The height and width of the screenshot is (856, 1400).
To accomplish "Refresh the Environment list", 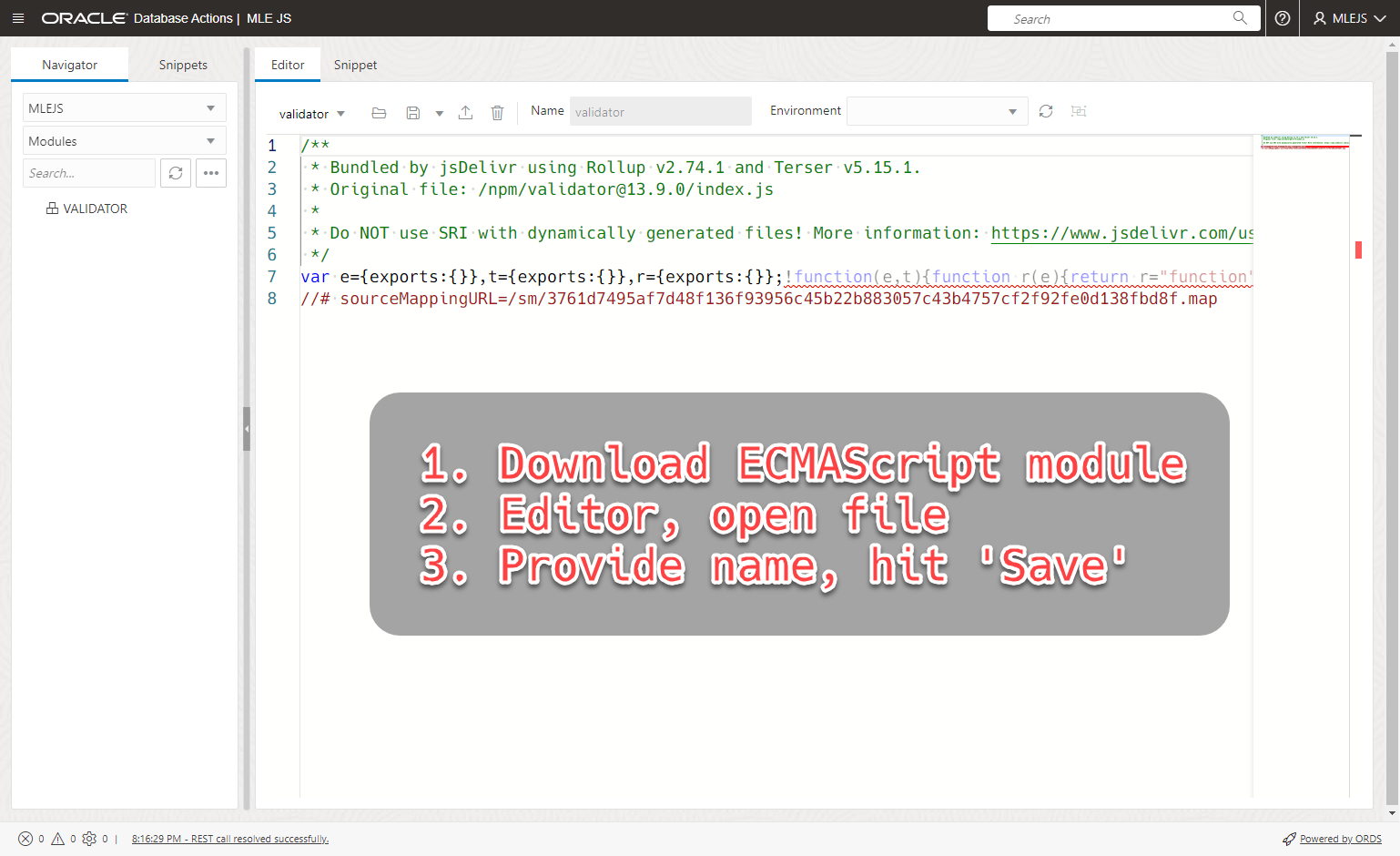I will point(1046,111).
